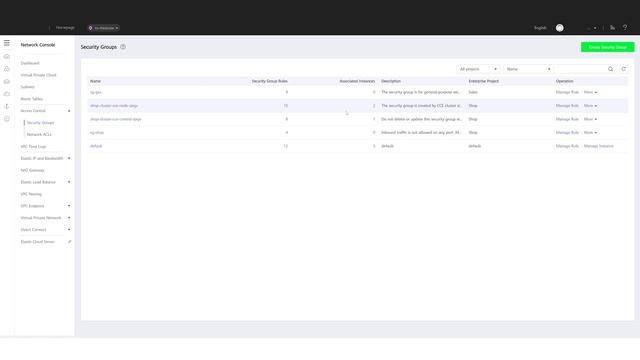The width and height of the screenshot is (640, 360).
Task: Open the account dropdown arrow in top bar
Action: pos(595,28)
